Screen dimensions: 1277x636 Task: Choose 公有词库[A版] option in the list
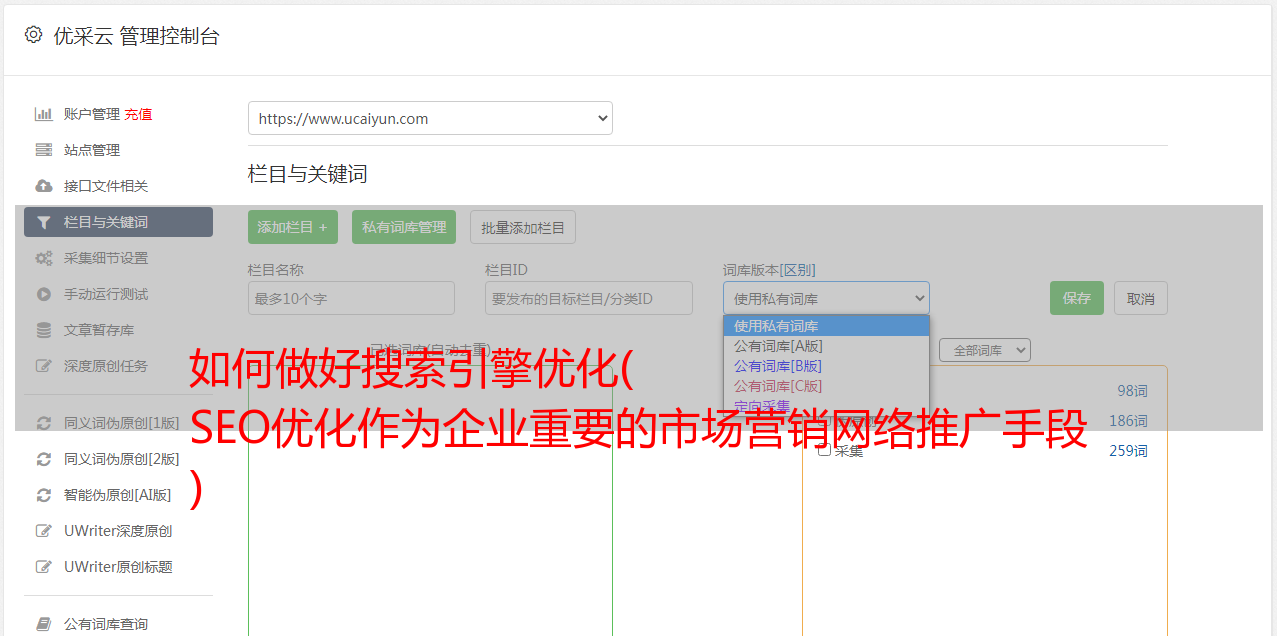coord(826,346)
